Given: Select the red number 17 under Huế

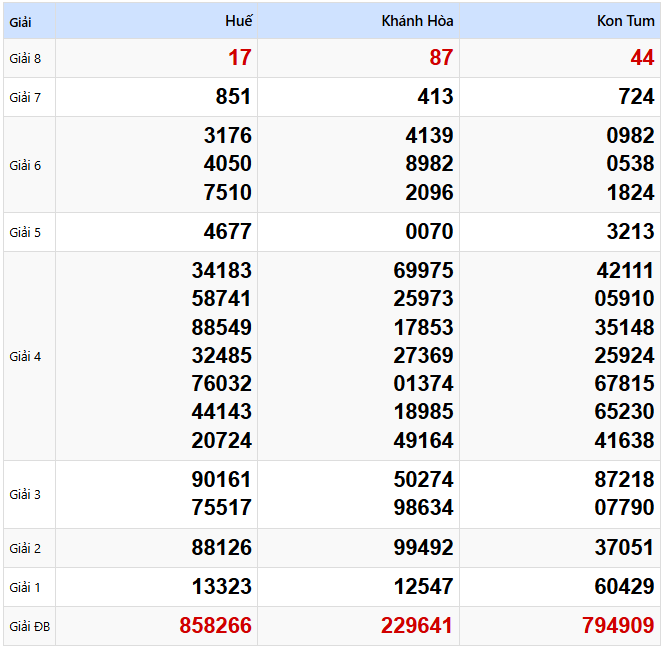Looking at the screenshot, I should coord(239,58).
